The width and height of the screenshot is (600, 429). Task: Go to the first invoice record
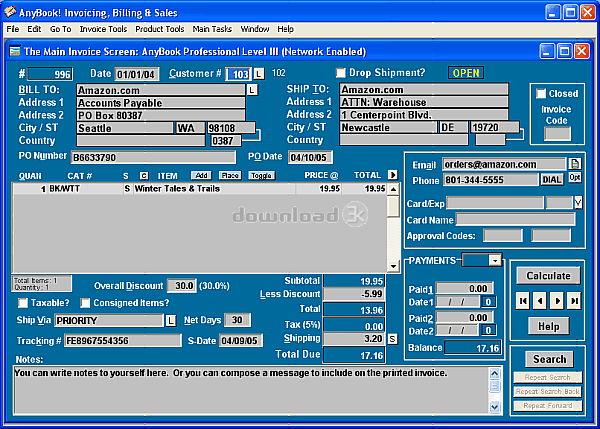[x=524, y=300]
